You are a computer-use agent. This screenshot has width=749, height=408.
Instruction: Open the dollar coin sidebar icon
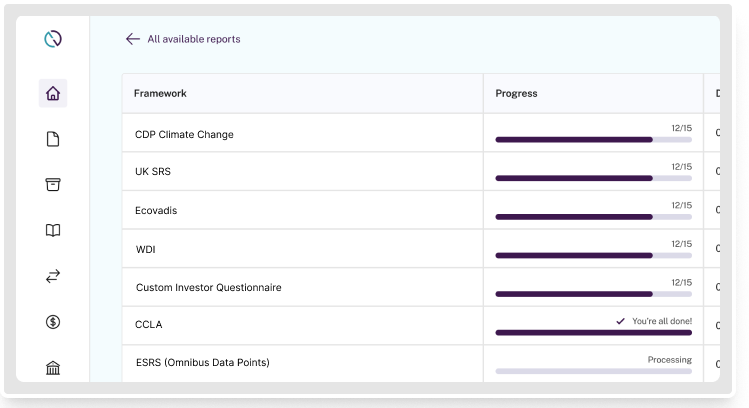tap(53, 322)
